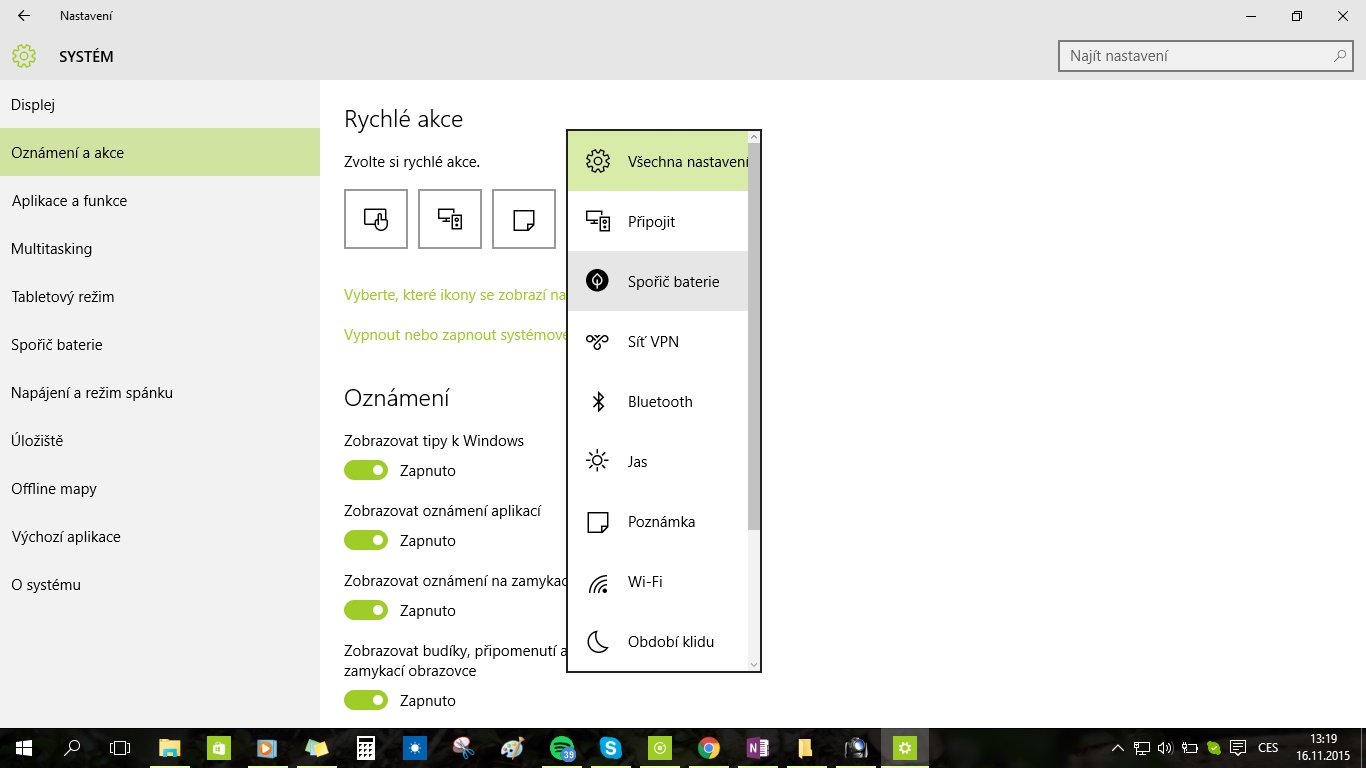
Task: Choose Spořič baterie in the dropdown list
Action: 658,281
